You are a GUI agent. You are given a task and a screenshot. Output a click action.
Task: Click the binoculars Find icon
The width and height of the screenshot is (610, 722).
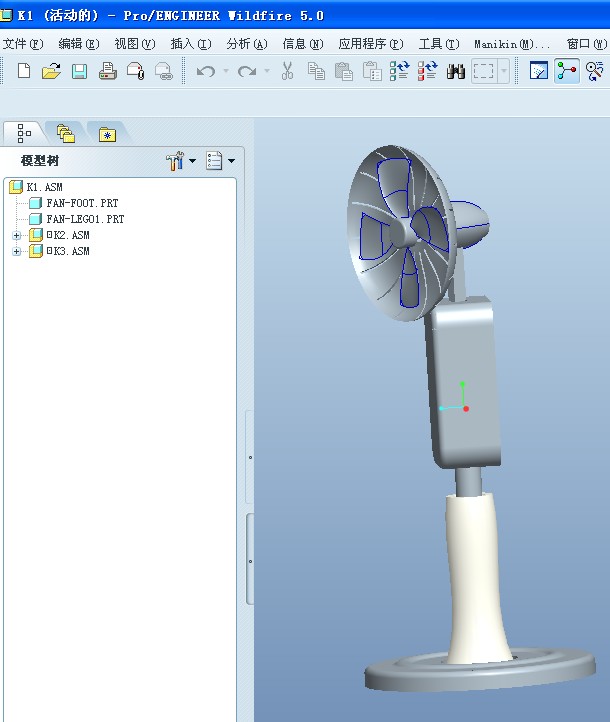coord(455,71)
